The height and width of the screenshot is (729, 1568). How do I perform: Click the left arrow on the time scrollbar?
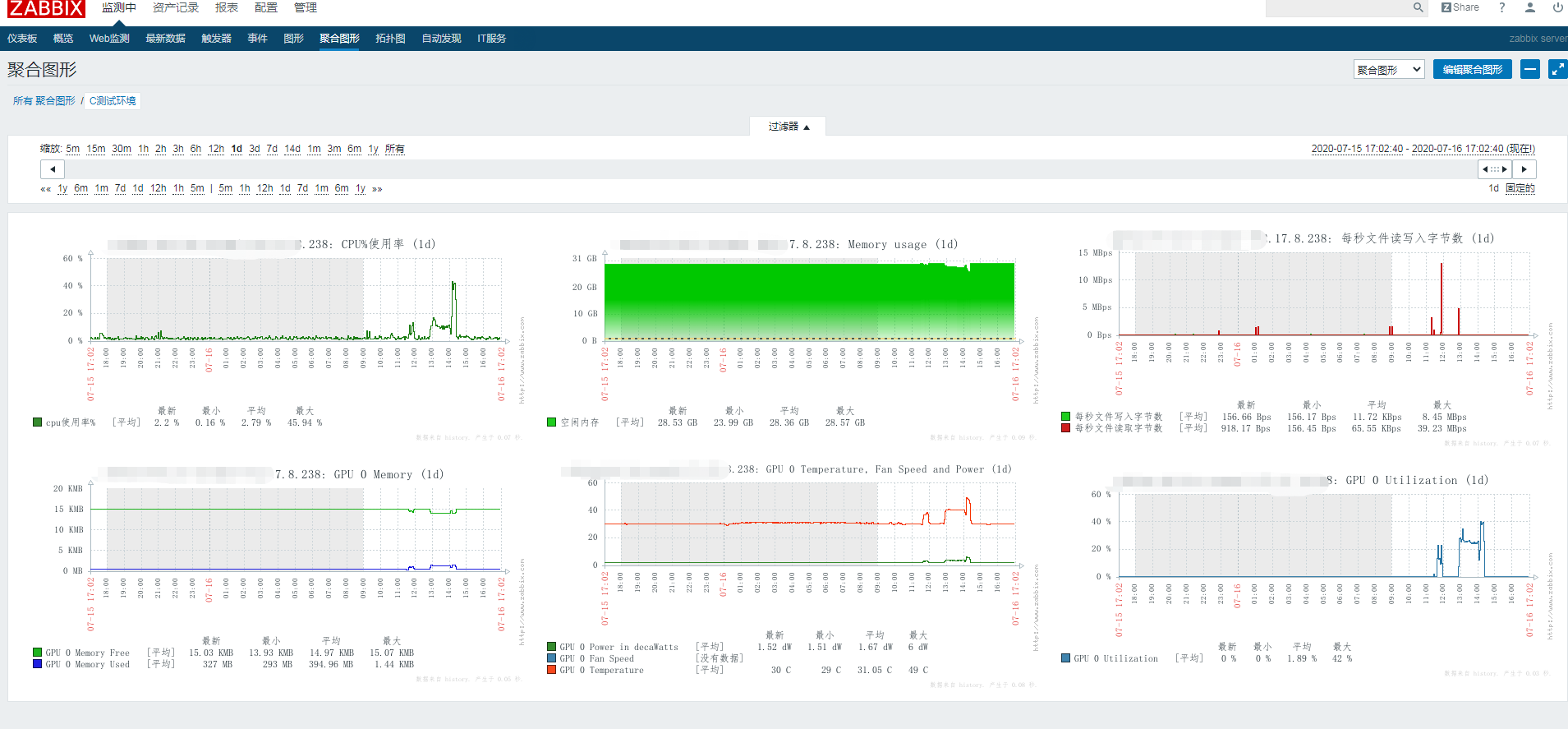click(x=53, y=169)
